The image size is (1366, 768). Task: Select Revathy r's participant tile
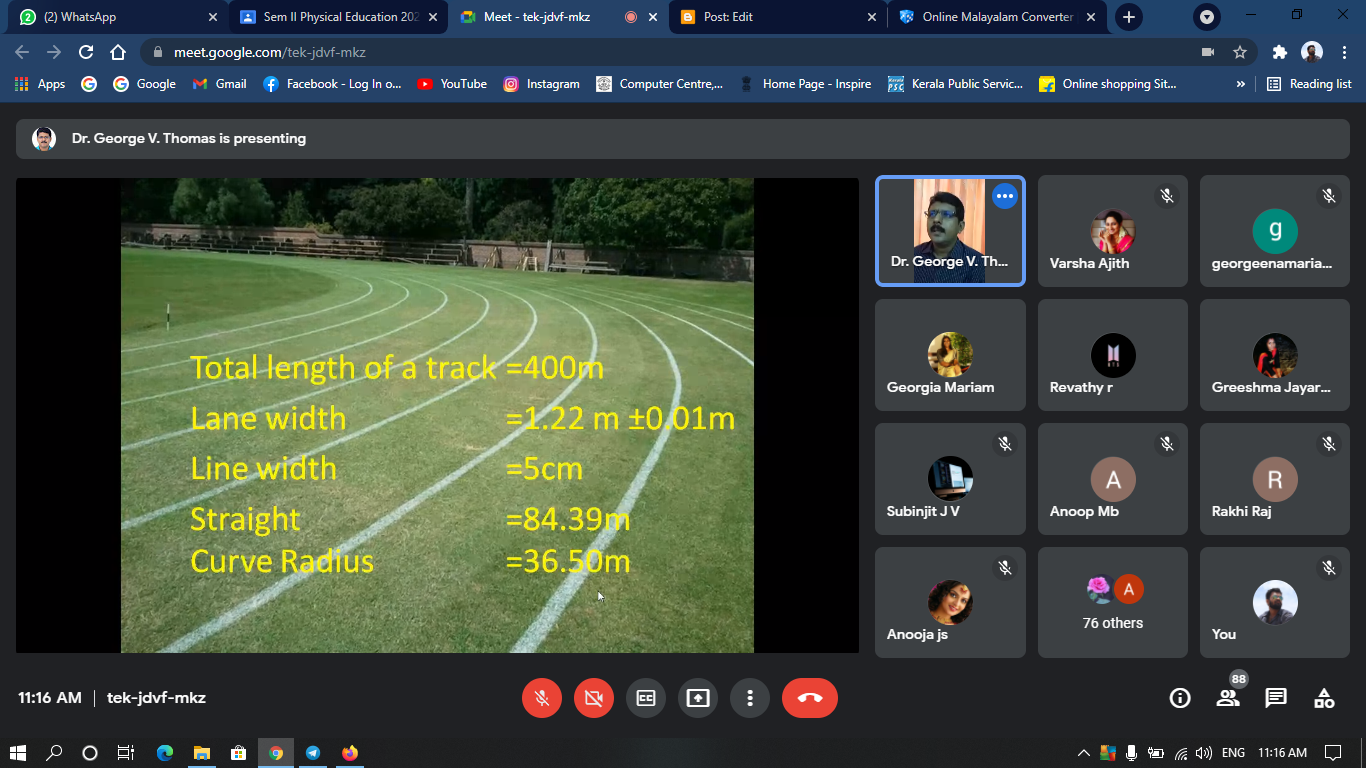point(1113,355)
